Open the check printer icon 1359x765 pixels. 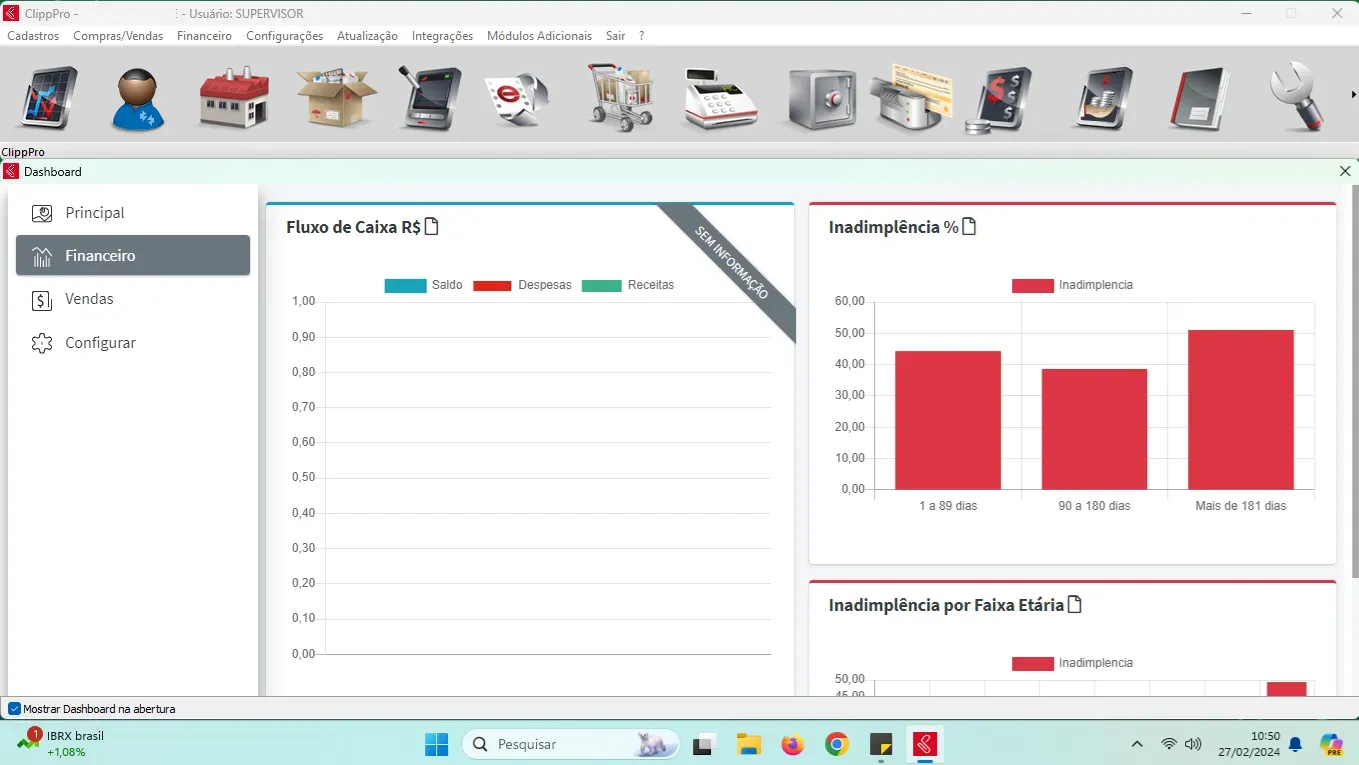pyautogui.click(x=911, y=98)
